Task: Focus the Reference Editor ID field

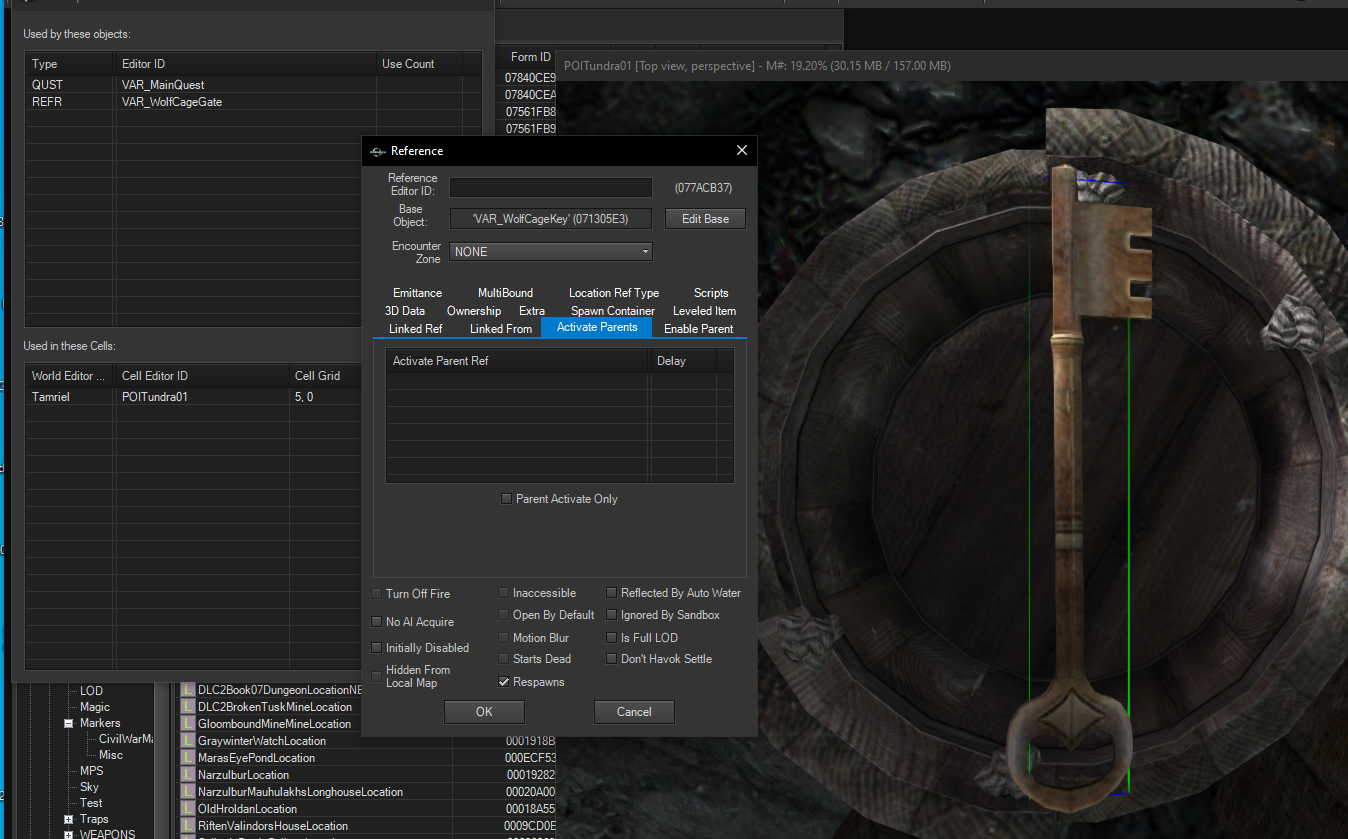Action: [x=551, y=187]
